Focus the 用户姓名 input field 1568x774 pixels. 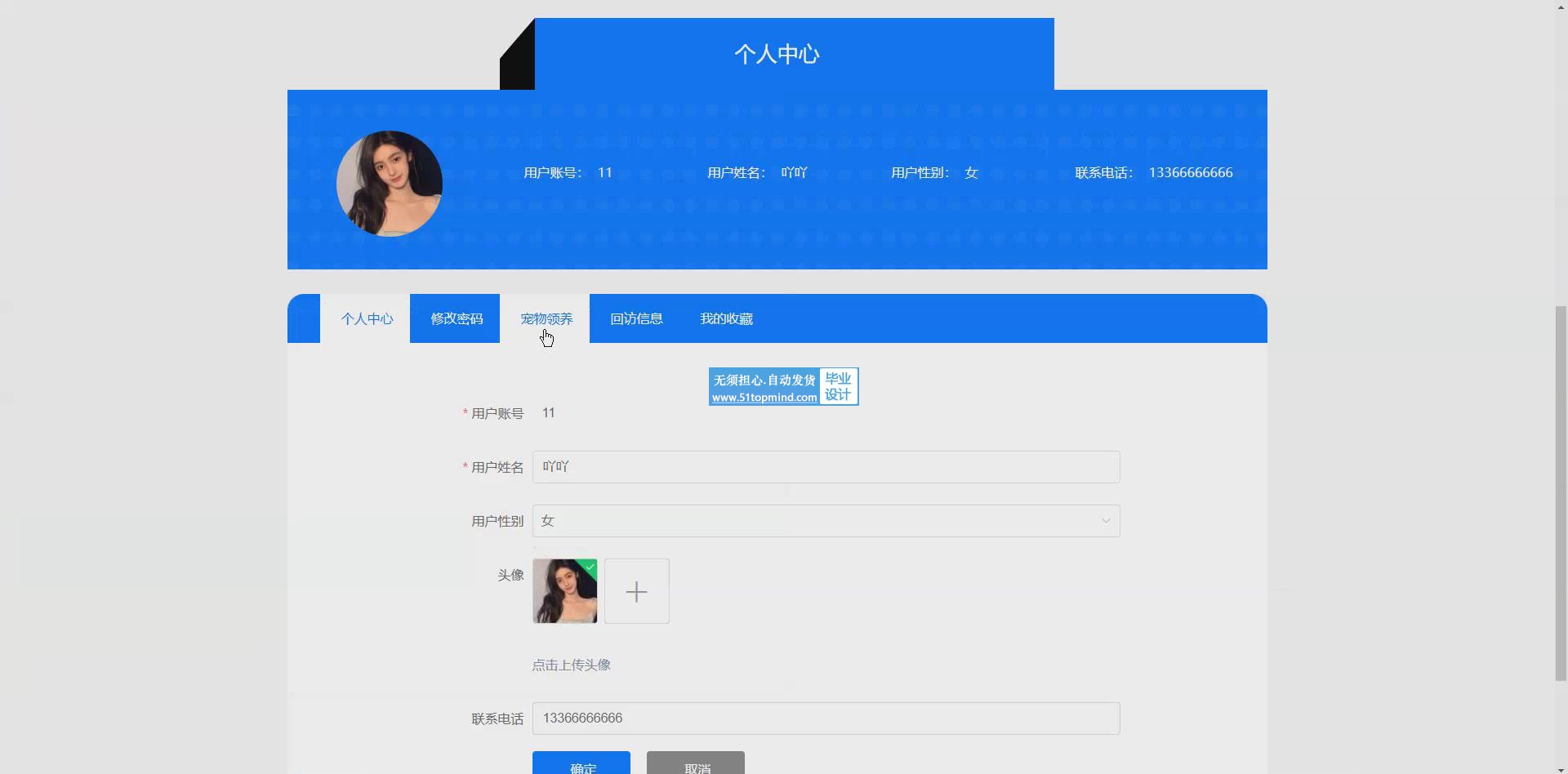pos(826,467)
